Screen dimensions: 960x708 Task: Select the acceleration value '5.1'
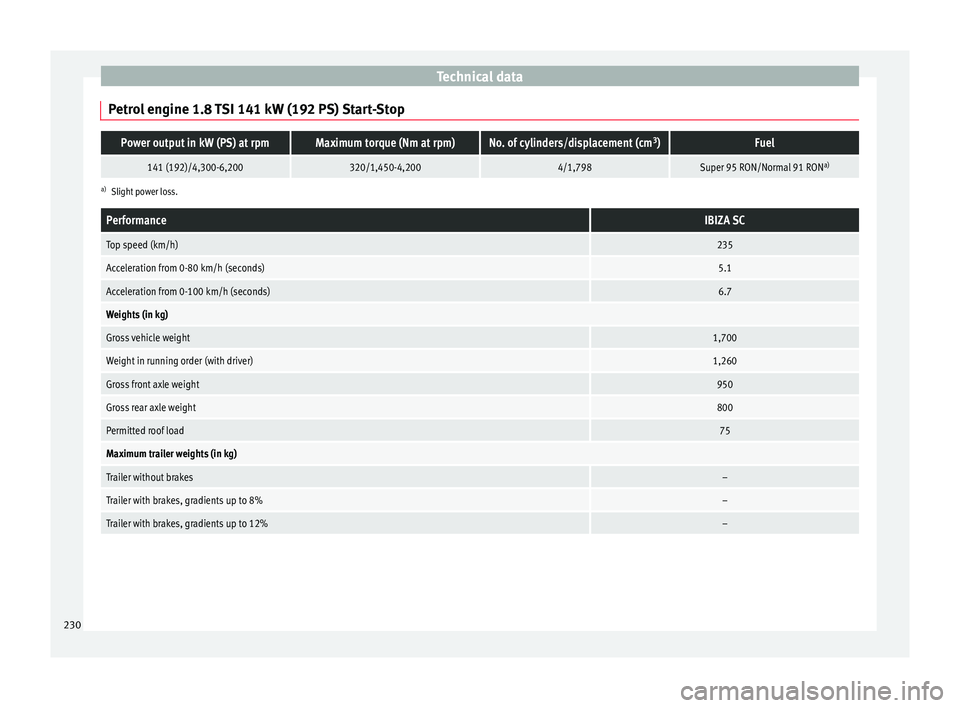(x=724, y=268)
